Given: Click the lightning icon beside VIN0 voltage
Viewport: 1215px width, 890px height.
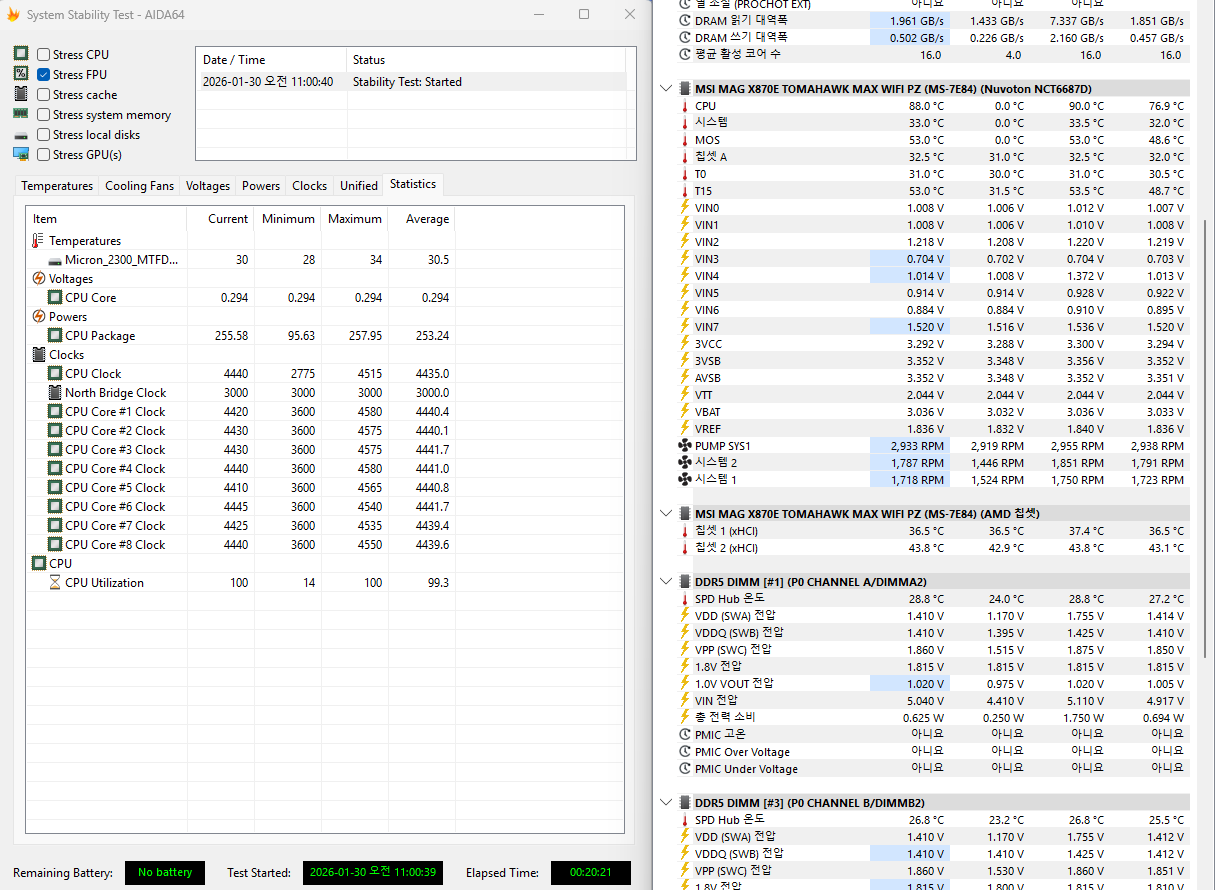Looking at the screenshot, I should tap(685, 208).
